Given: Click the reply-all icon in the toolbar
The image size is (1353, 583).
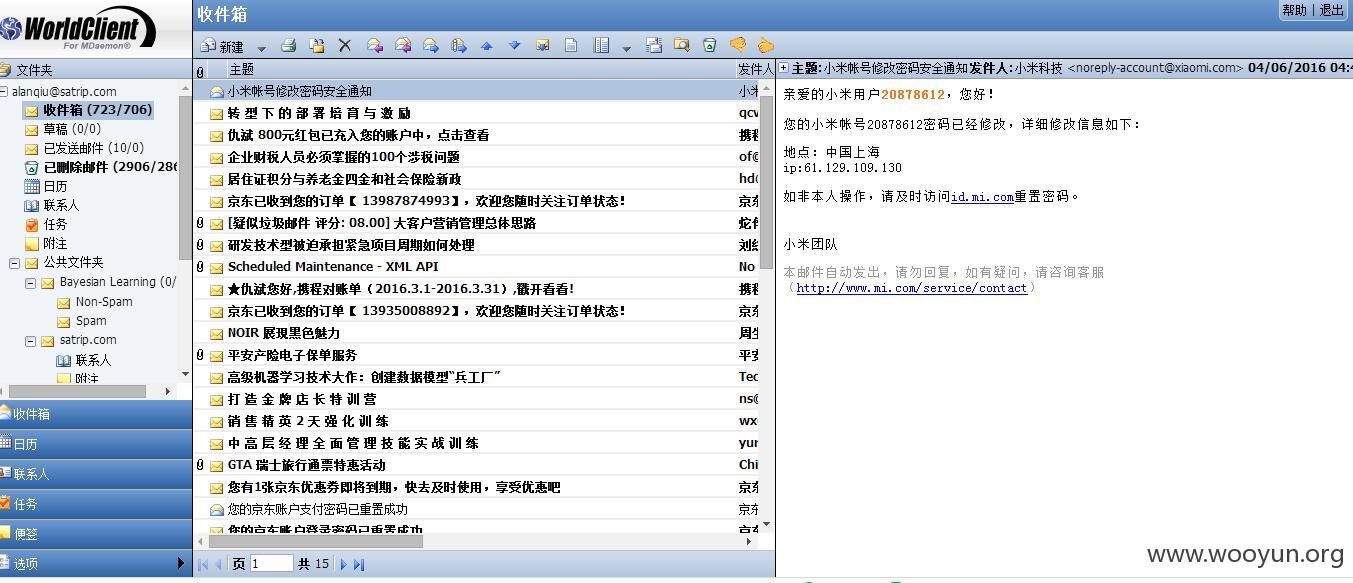Looking at the screenshot, I should (x=403, y=45).
